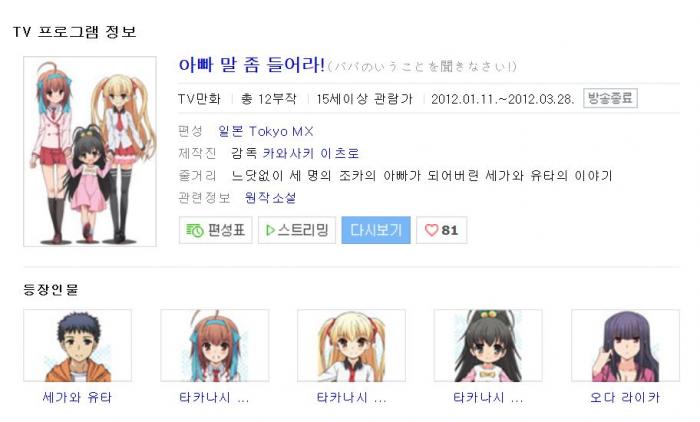Start 스트리밍 streaming playback
700x422 pixels.
point(297,230)
